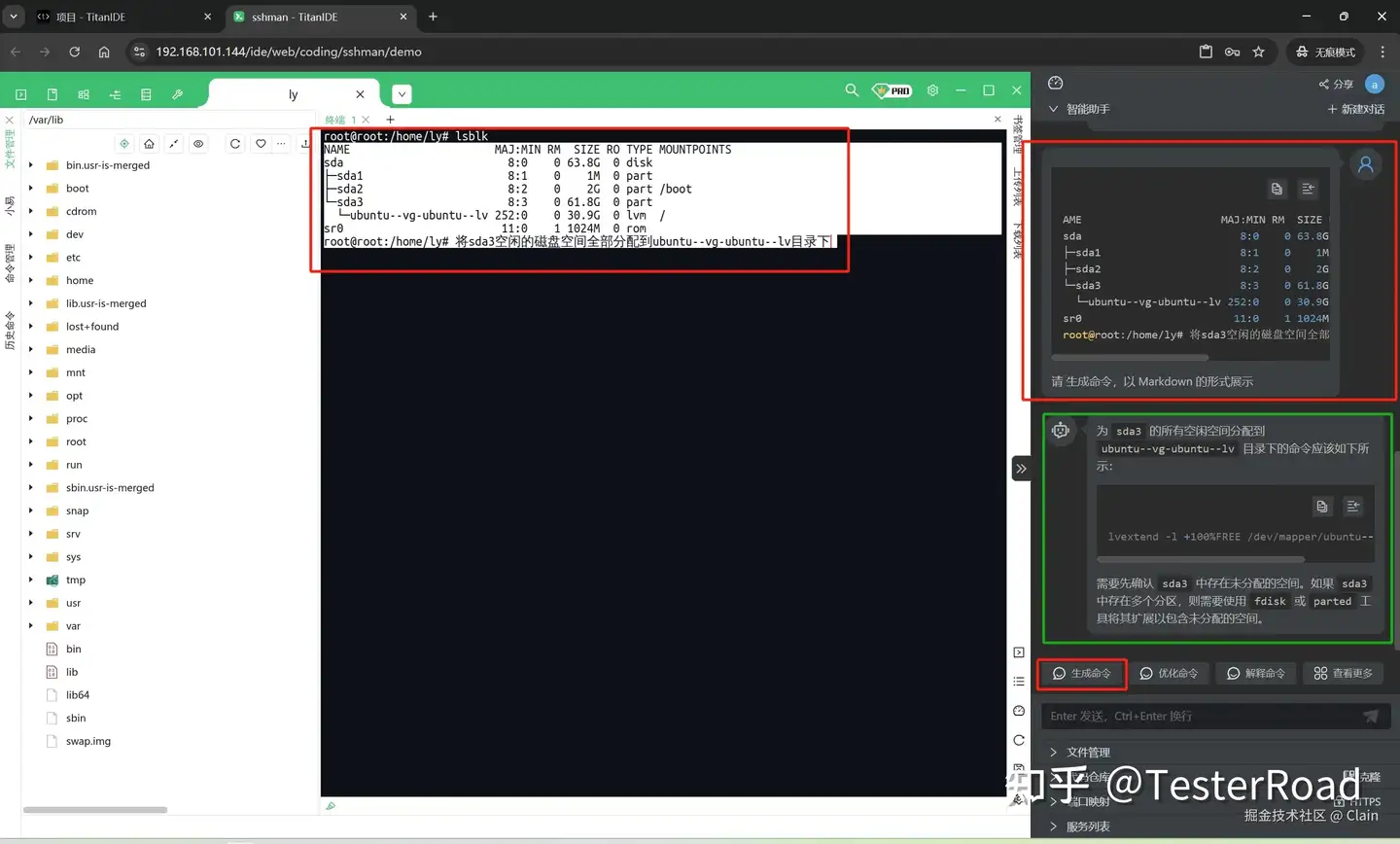Screen dimensions: 1400x844
Task: Open the three-dots more options in file toolbar
Action: tap(281, 143)
